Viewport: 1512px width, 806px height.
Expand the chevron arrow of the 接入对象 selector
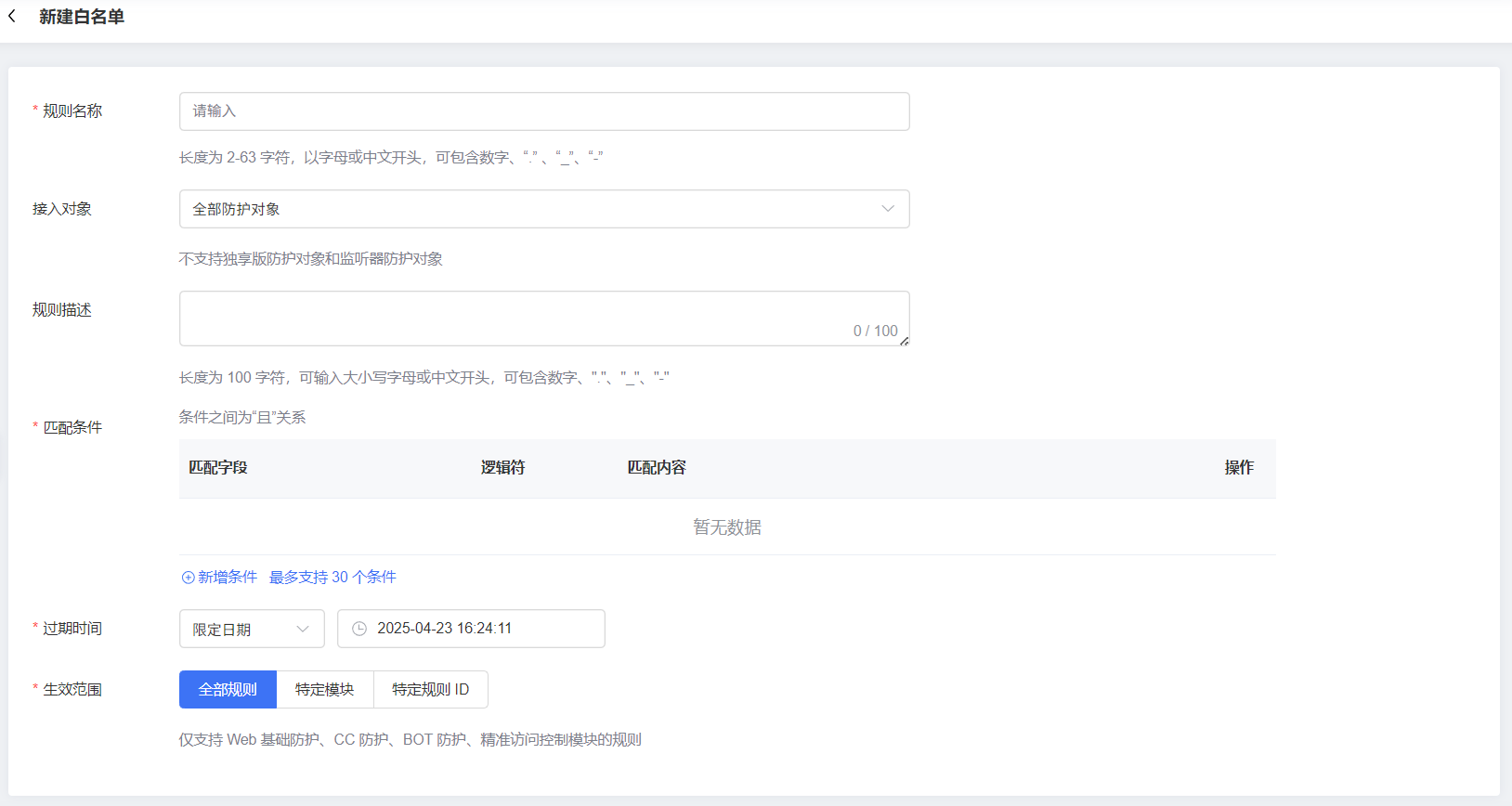[x=888, y=209]
